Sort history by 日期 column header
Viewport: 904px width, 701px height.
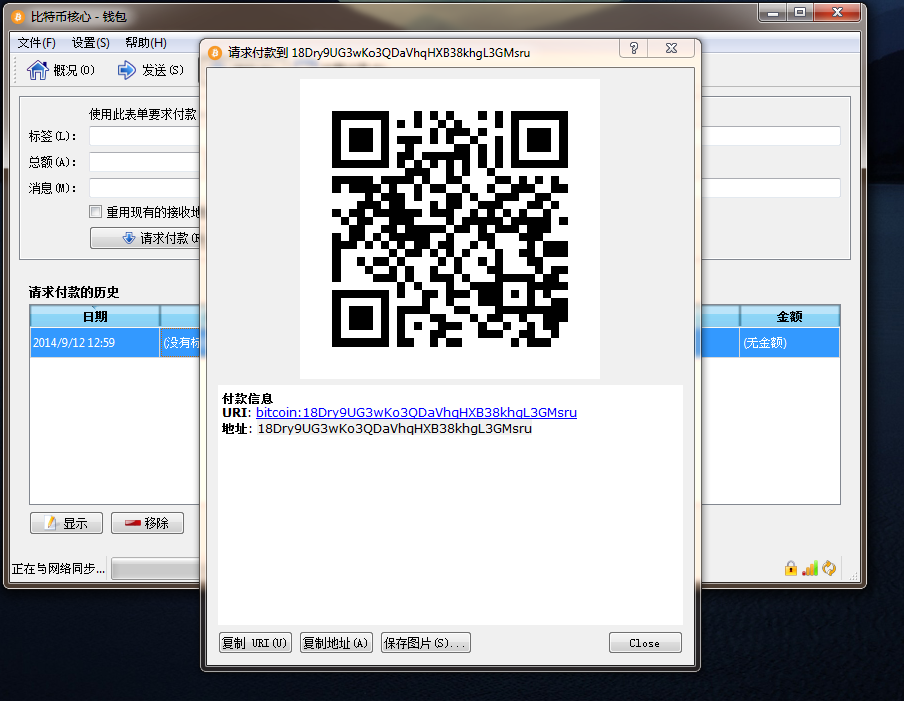click(95, 316)
